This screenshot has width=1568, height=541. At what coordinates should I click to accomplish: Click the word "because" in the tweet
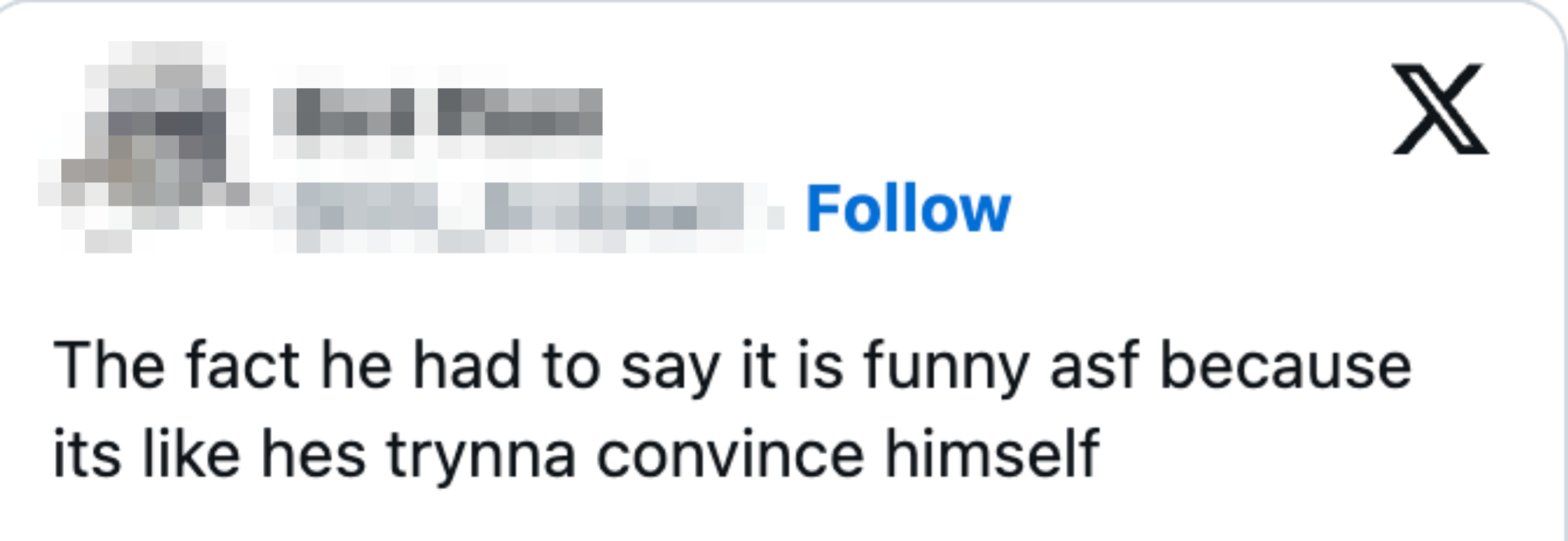click(1285, 366)
